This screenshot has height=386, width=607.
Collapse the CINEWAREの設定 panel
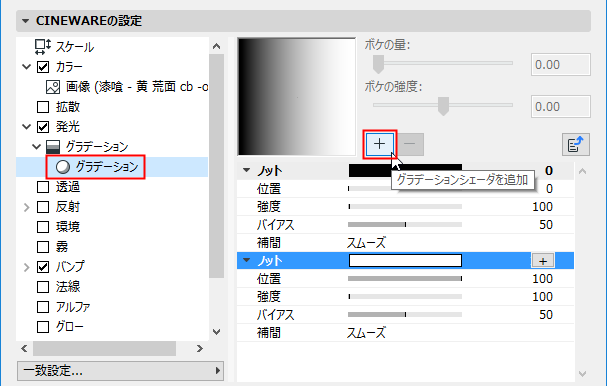point(26,21)
